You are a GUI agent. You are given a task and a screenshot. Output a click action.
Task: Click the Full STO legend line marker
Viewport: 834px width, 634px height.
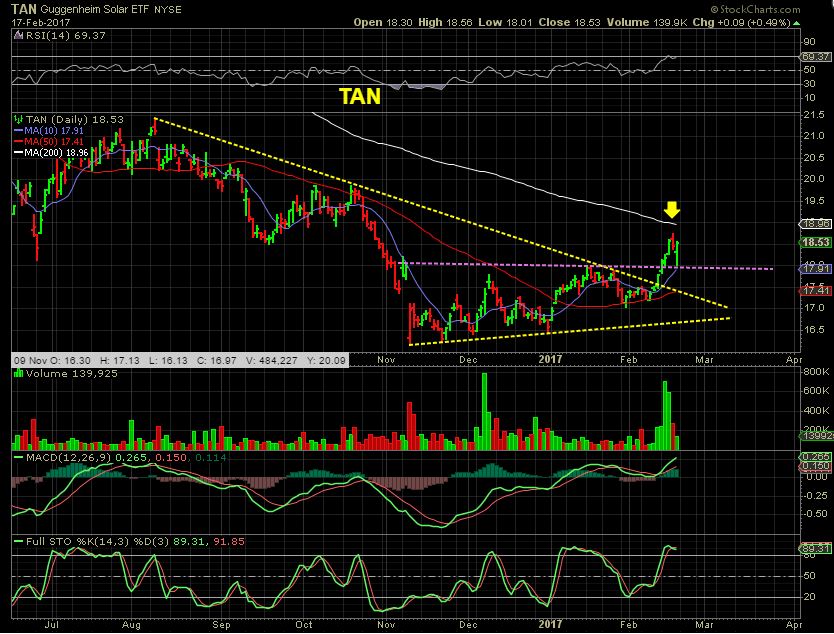pos(19,541)
